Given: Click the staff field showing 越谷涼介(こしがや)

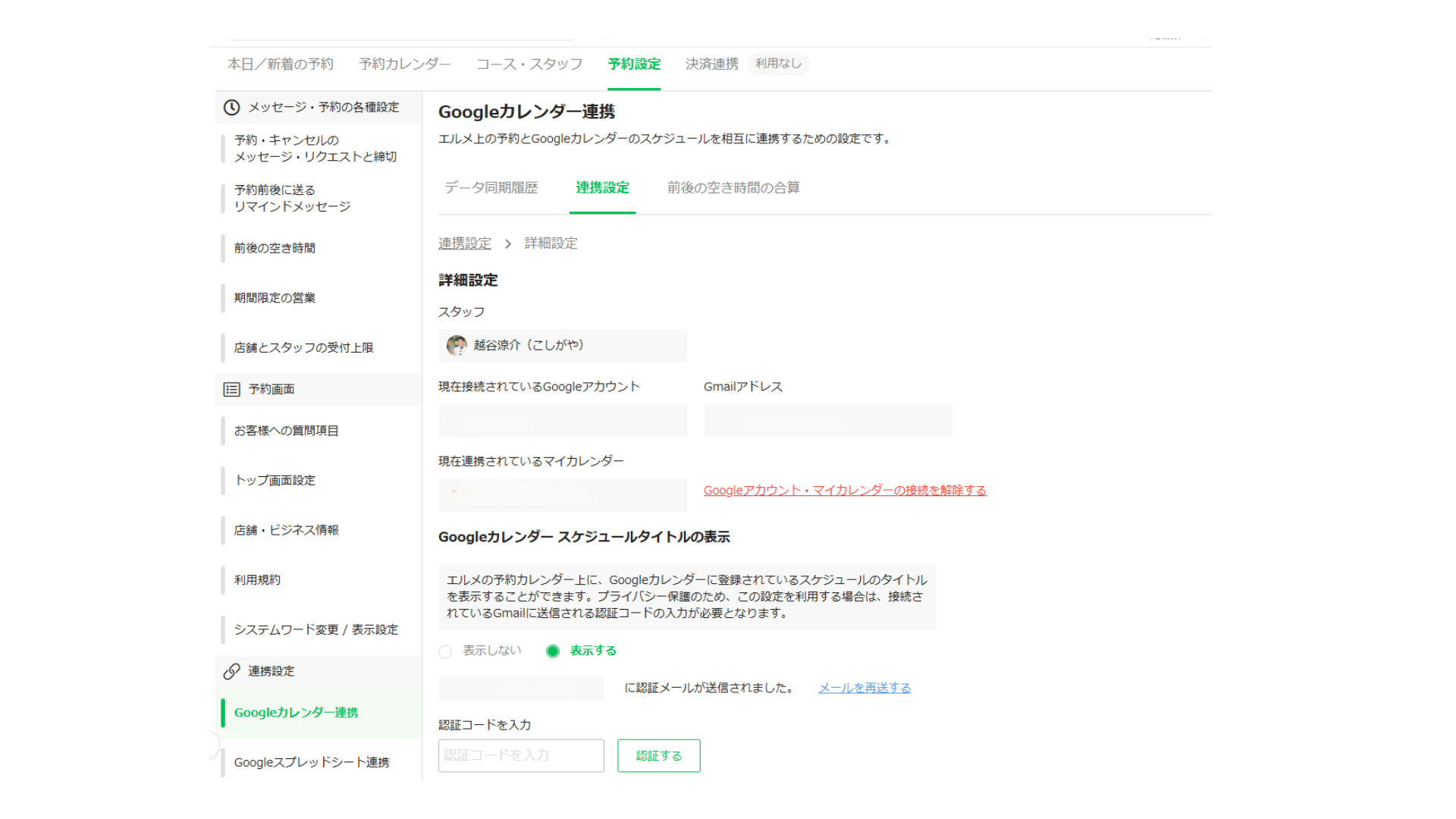Looking at the screenshot, I should pyautogui.click(x=563, y=346).
